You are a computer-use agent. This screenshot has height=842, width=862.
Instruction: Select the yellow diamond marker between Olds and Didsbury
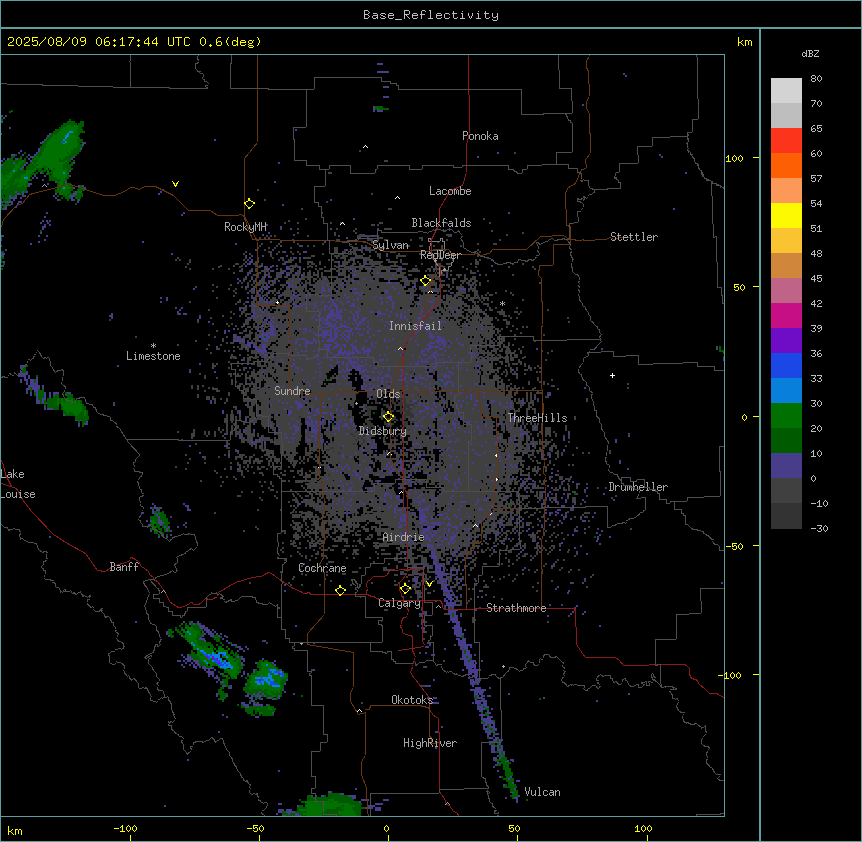pyautogui.click(x=389, y=417)
